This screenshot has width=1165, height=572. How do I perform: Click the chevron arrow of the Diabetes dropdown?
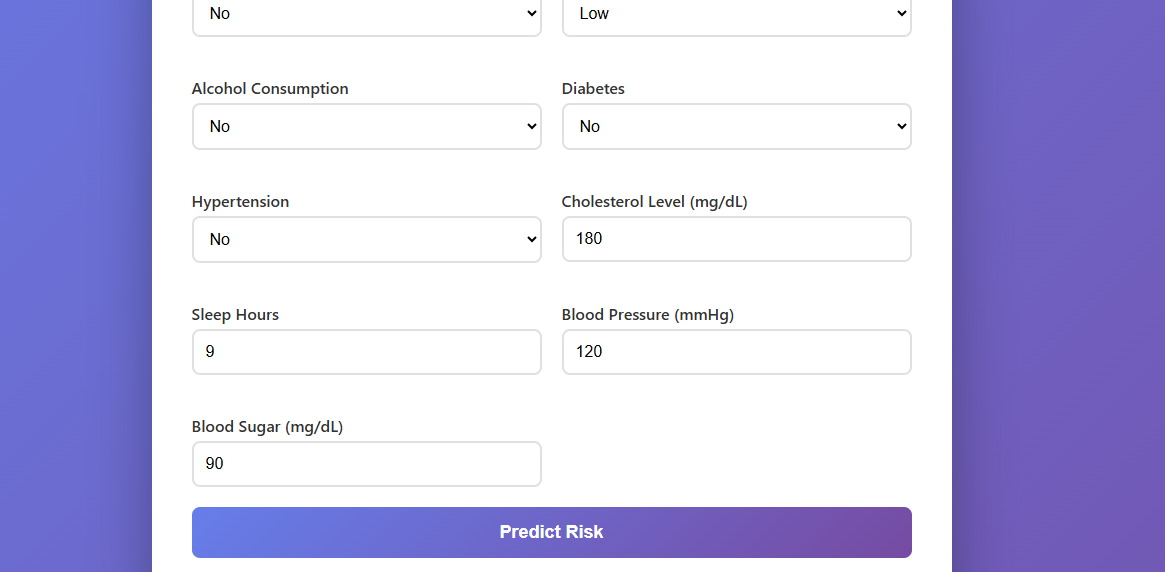[901, 127]
